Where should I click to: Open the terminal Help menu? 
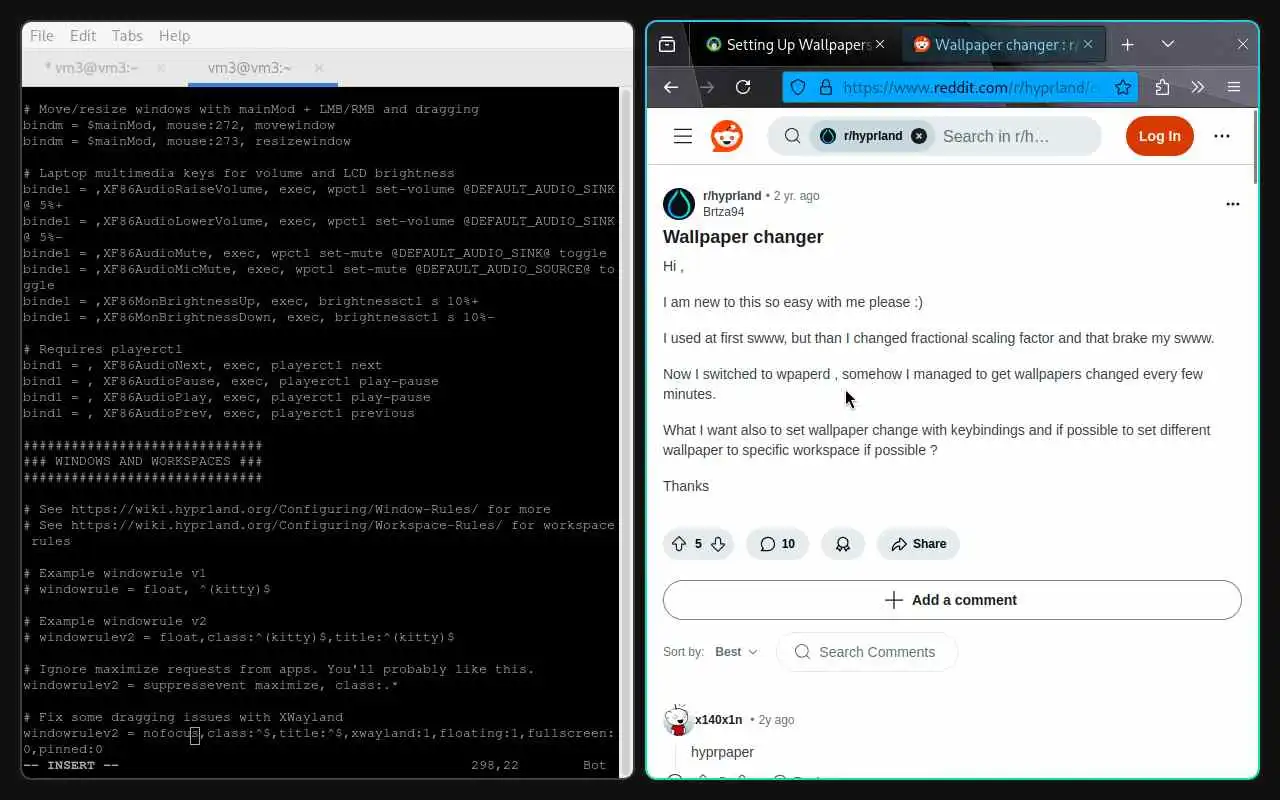(x=174, y=35)
